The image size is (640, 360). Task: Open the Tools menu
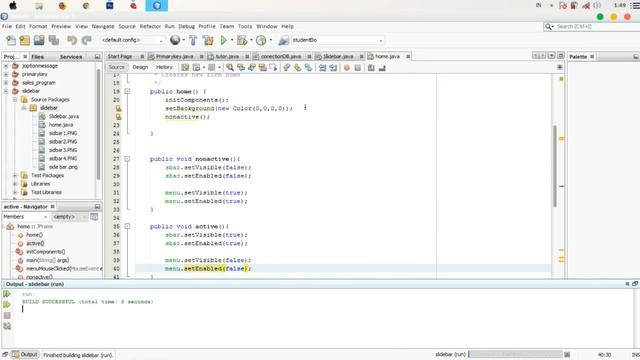(245, 26)
